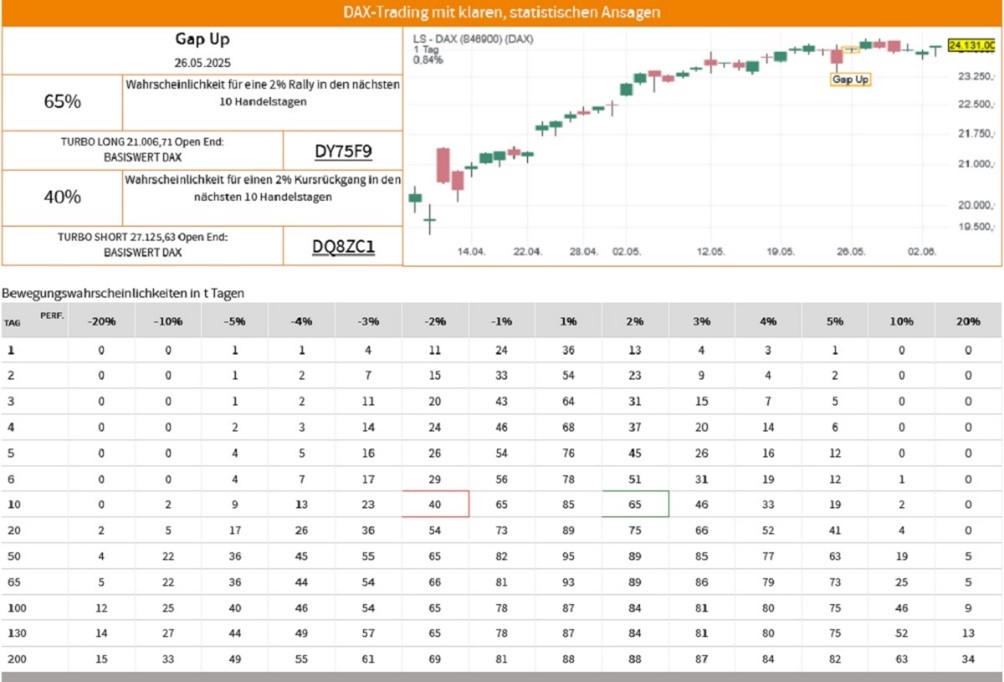Click the date 26.05.2025
This screenshot has width=1004, height=682.
[202, 63]
